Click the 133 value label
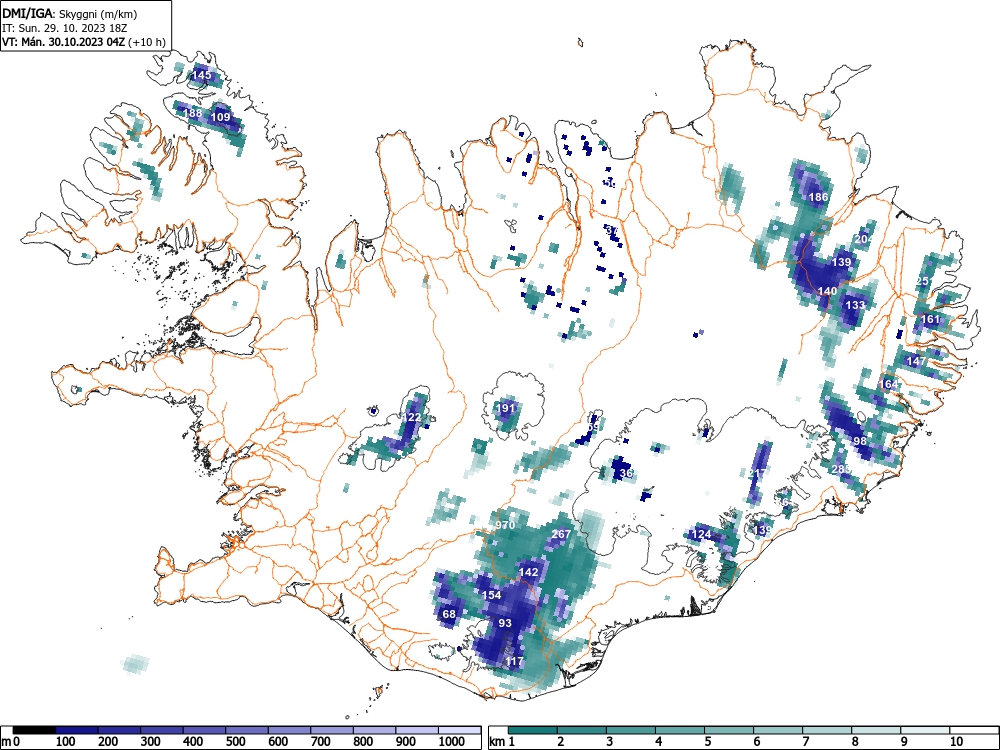 855,305
